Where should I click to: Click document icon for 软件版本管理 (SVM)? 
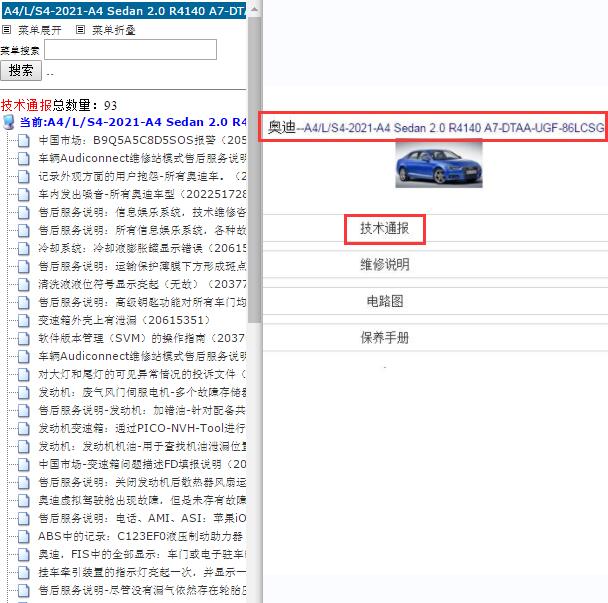(24, 338)
